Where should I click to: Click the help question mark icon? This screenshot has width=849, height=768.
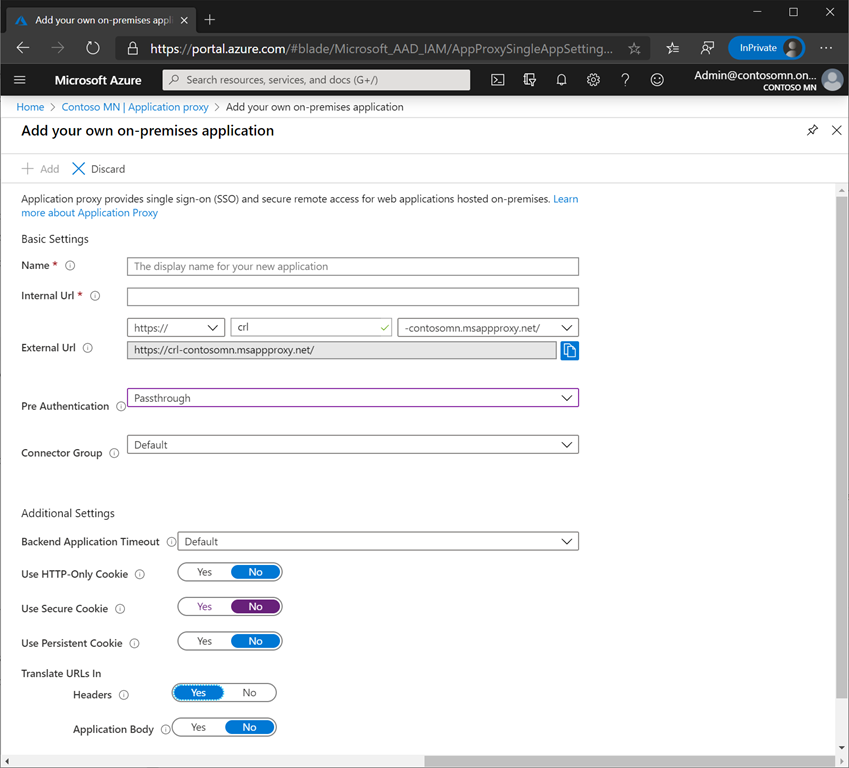(625, 80)
